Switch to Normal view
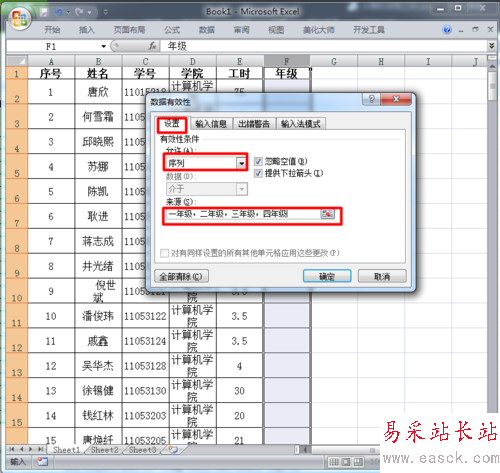This screenshot has width=500, height=473. pyautogui.click(x=334, y=462)
